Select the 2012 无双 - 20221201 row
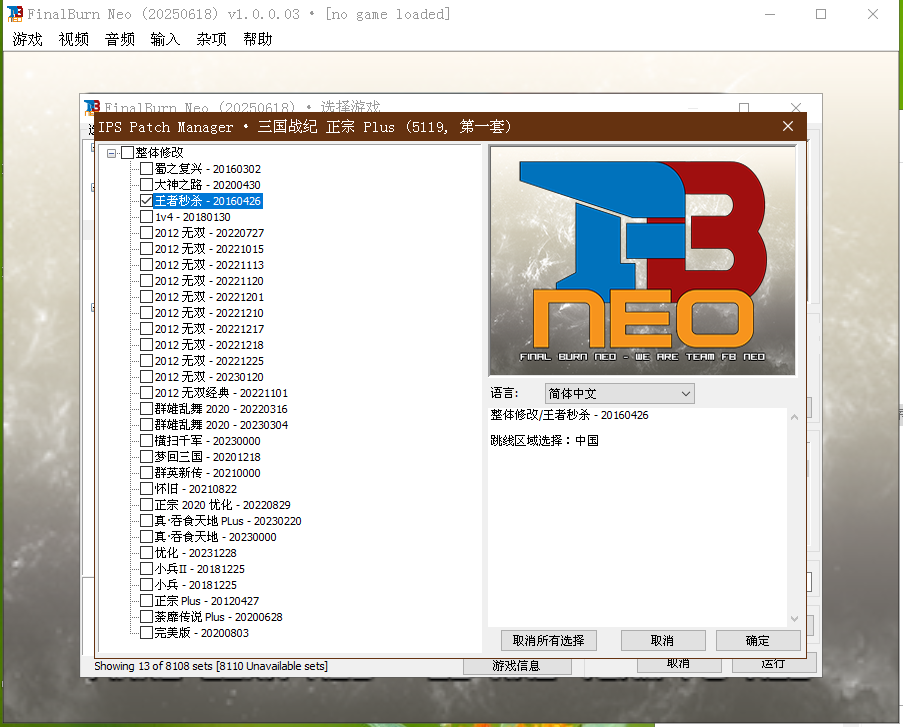The image size is (903, 727). tap(209, 297)
